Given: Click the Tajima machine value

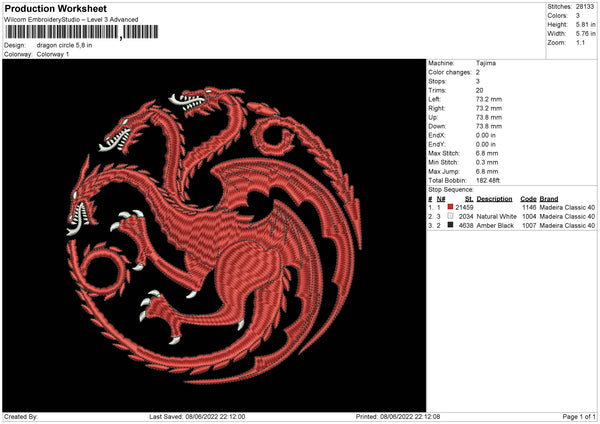Looking at the screenshot, I should point(486,63).
